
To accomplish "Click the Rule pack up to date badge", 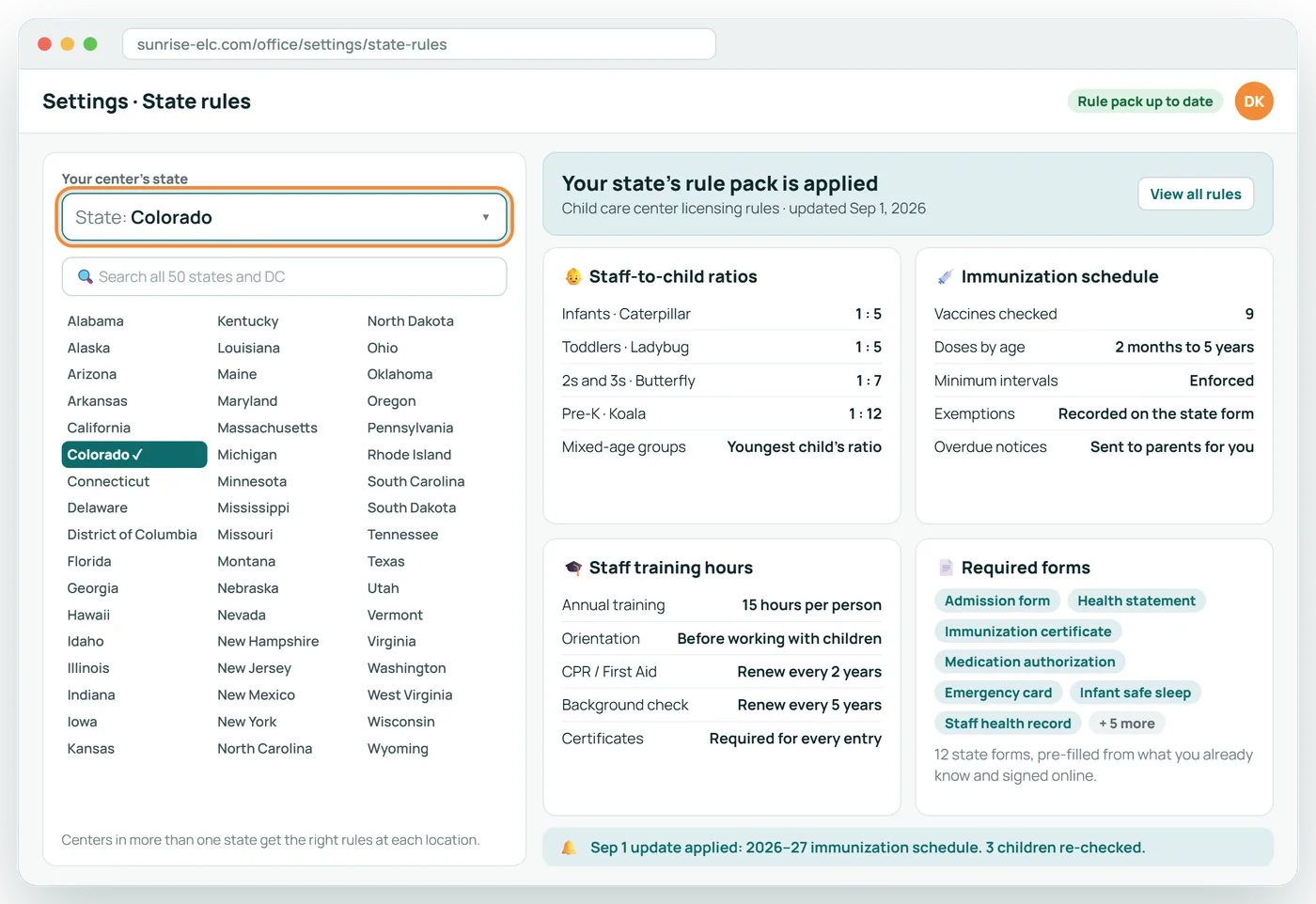I will tap(1145, 101).
